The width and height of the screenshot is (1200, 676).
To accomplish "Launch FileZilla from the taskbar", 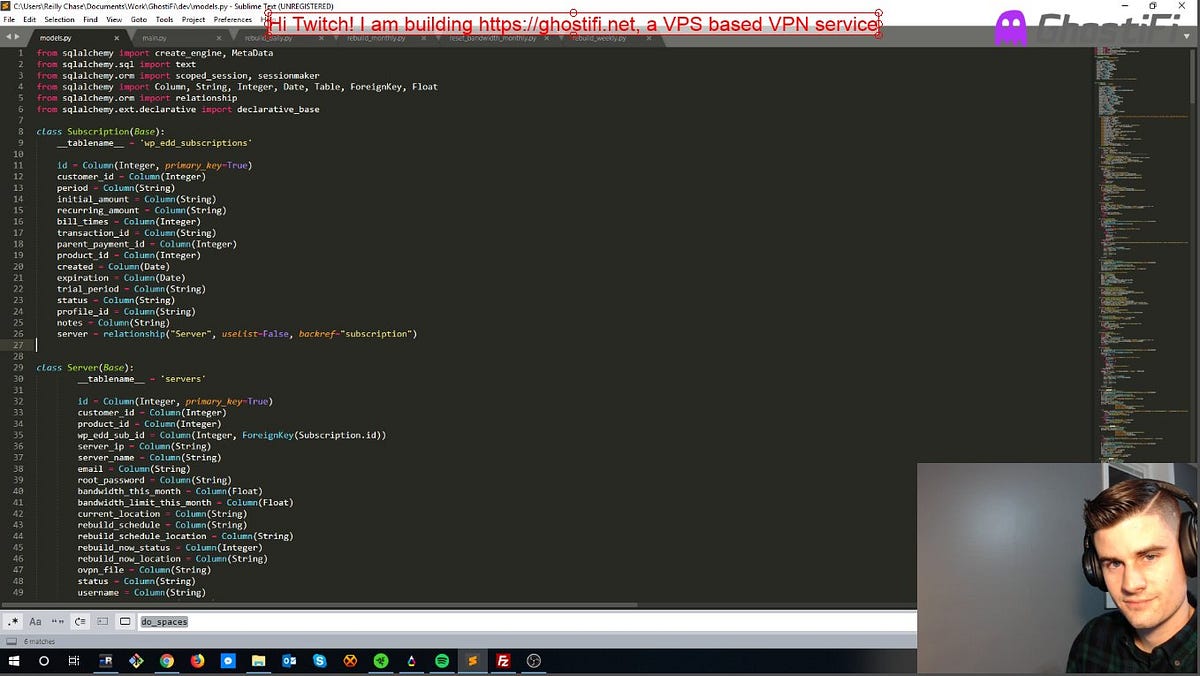I will pos(503,661).
